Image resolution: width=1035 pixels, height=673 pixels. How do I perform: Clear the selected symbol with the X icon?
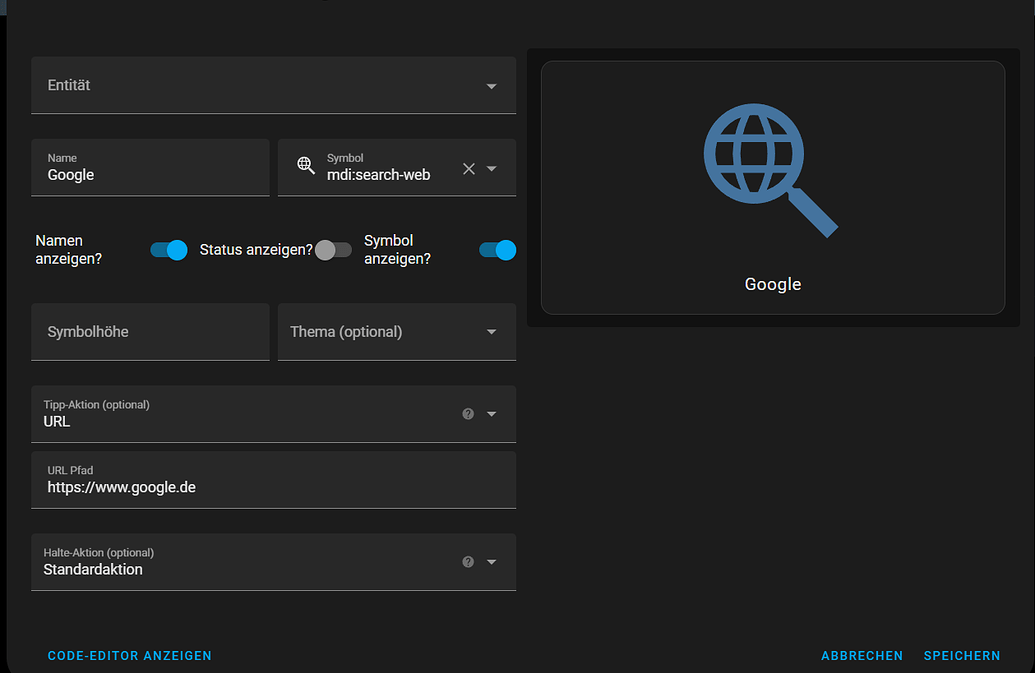[x=468, y=168]
